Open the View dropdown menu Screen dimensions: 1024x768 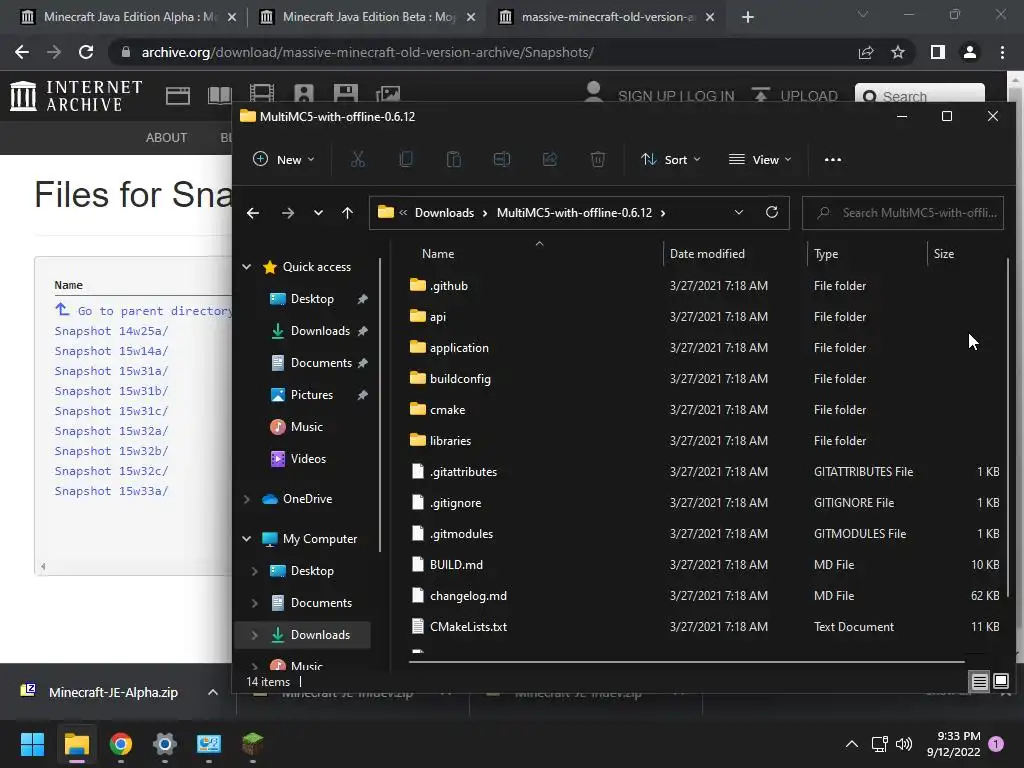pyautogui.click(x=760, y=159)
